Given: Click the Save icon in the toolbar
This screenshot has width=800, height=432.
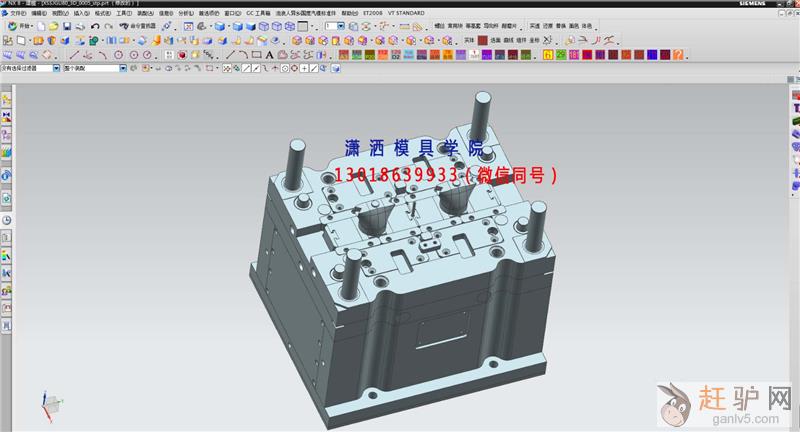Looking at the screenshot, I should 66,26.
